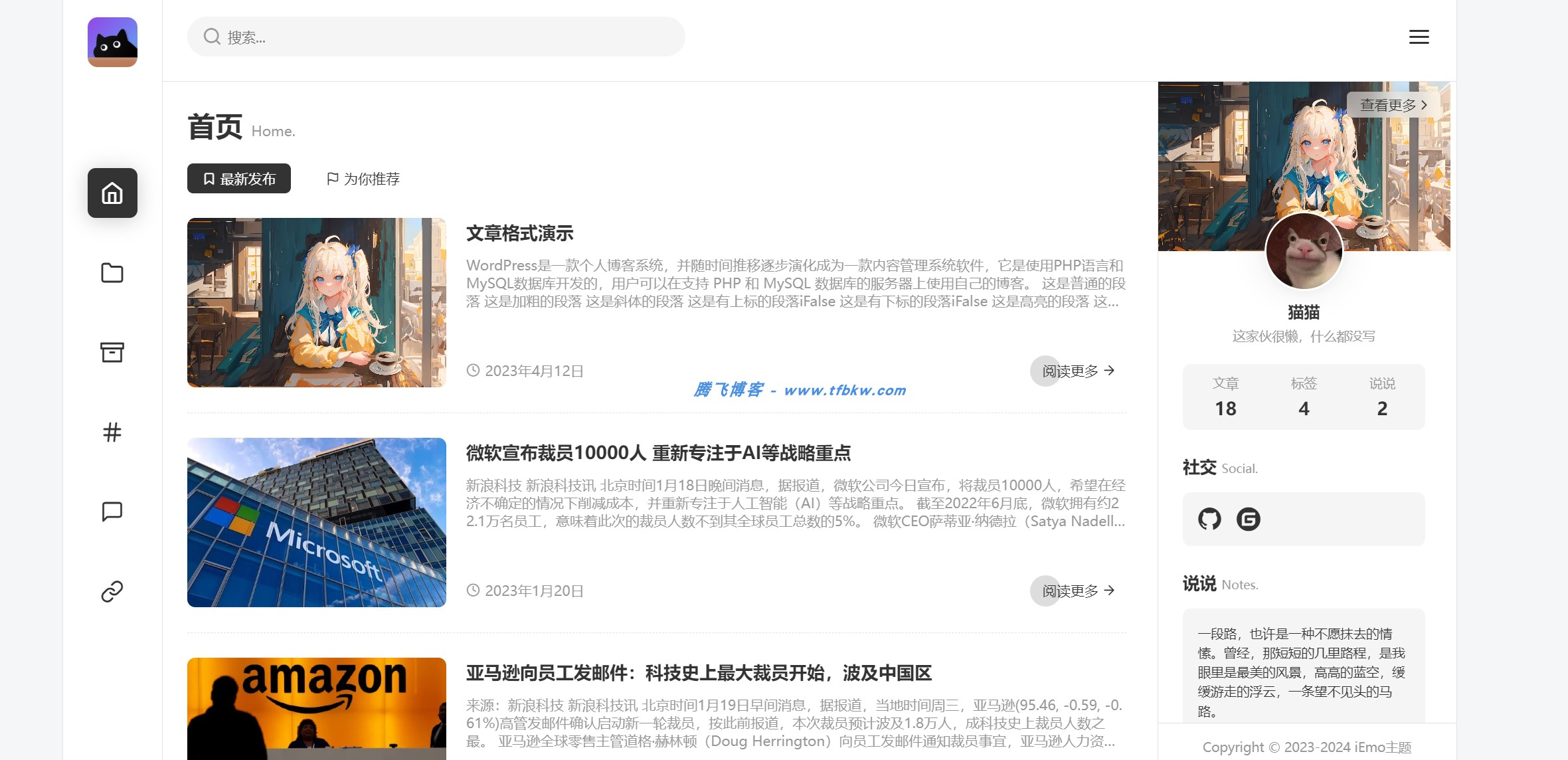Image resolution: width=1568 pixels, height=760 pixels.
Task: Open the chat/comments icon in sidebar
Action: click(112, 511)
